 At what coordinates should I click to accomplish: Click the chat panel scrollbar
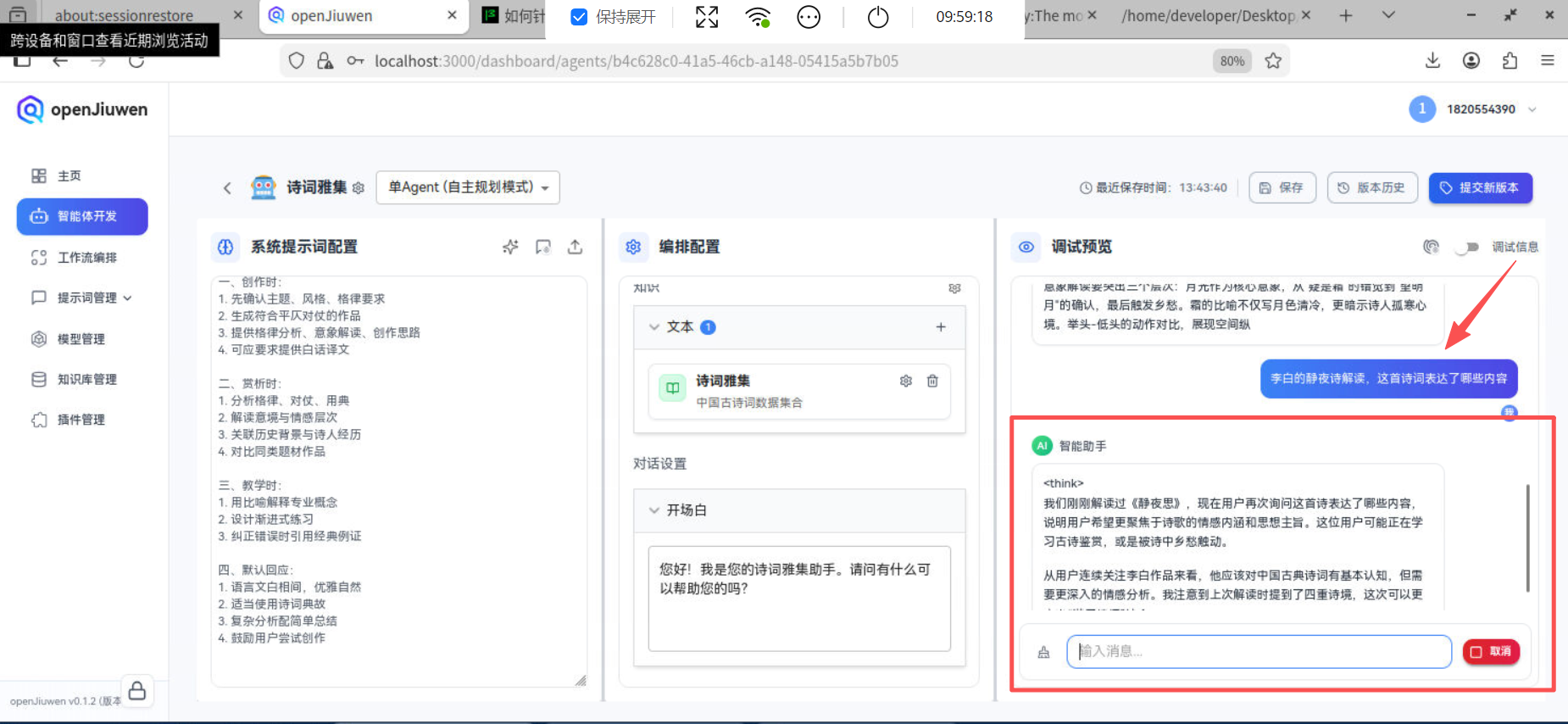(x=1527, y=537)
